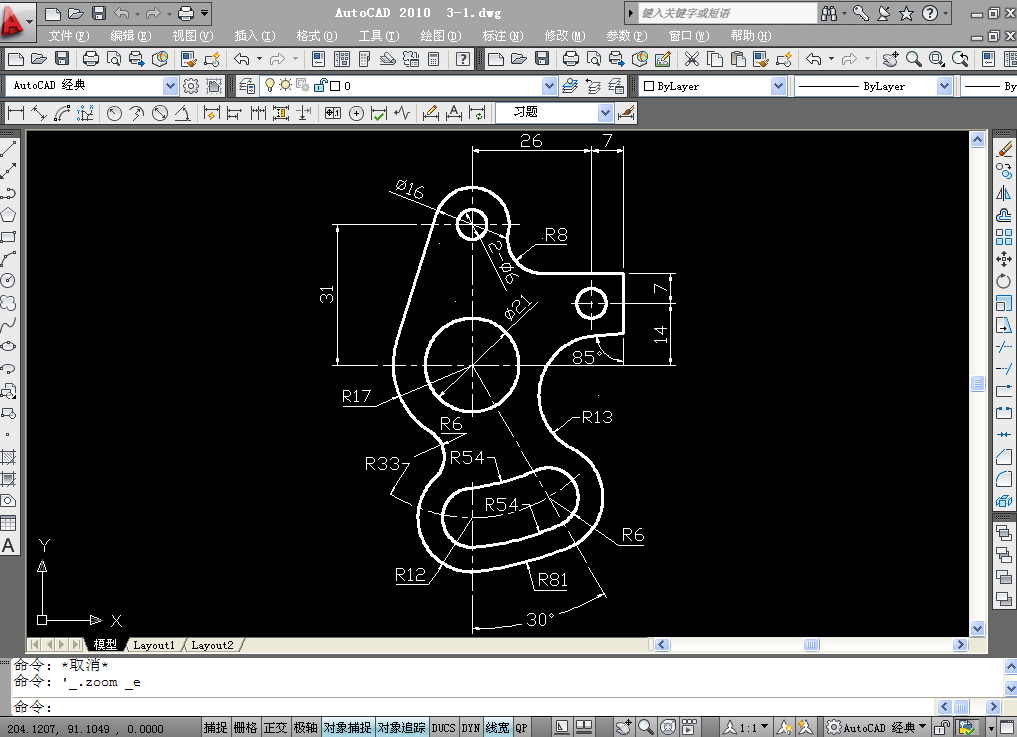Select the Polygon draw tool
Viewport: 1017px width, 737px height.
point(8,215)
